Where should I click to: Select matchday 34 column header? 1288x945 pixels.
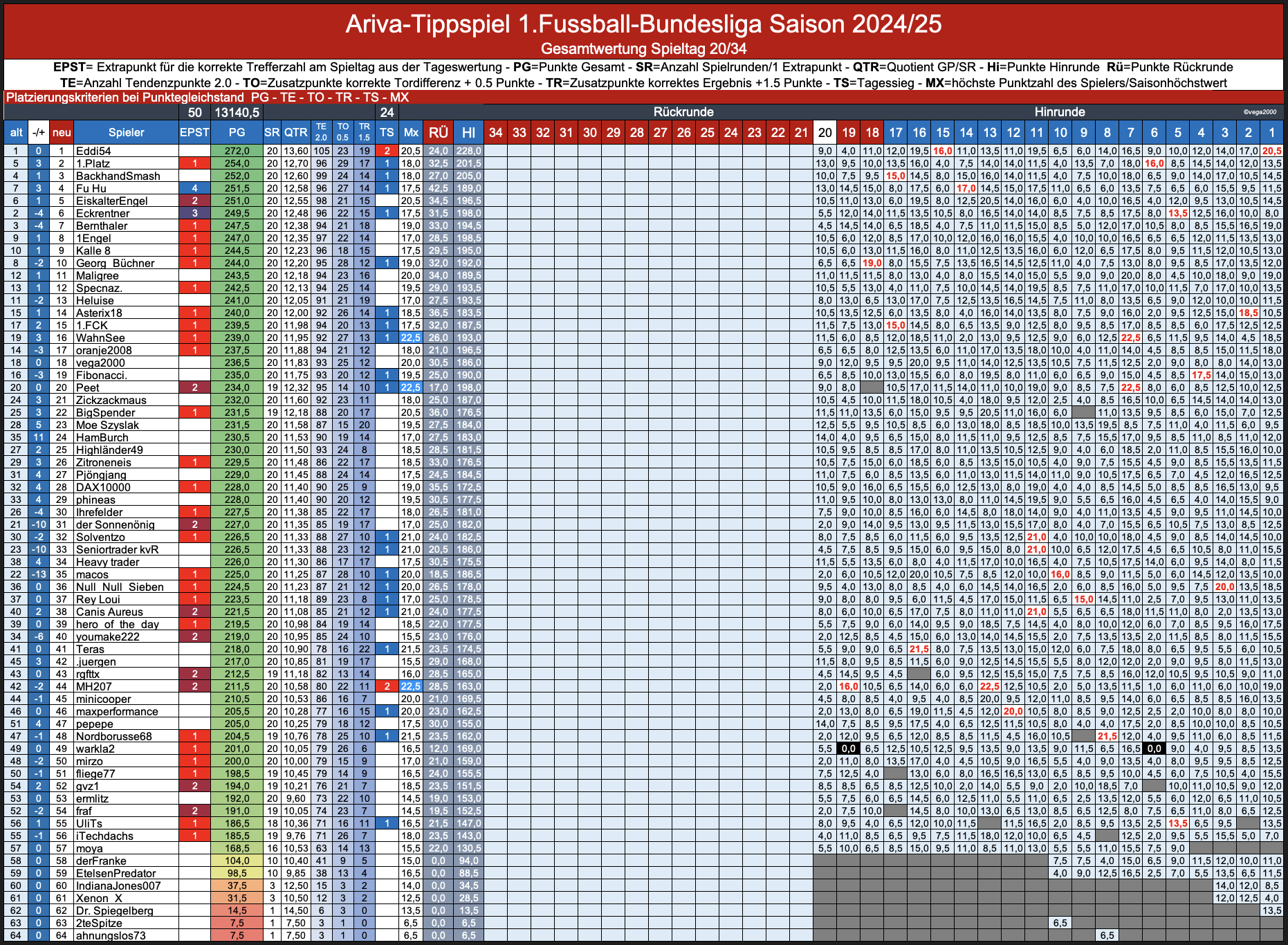[x=495, y=132]
